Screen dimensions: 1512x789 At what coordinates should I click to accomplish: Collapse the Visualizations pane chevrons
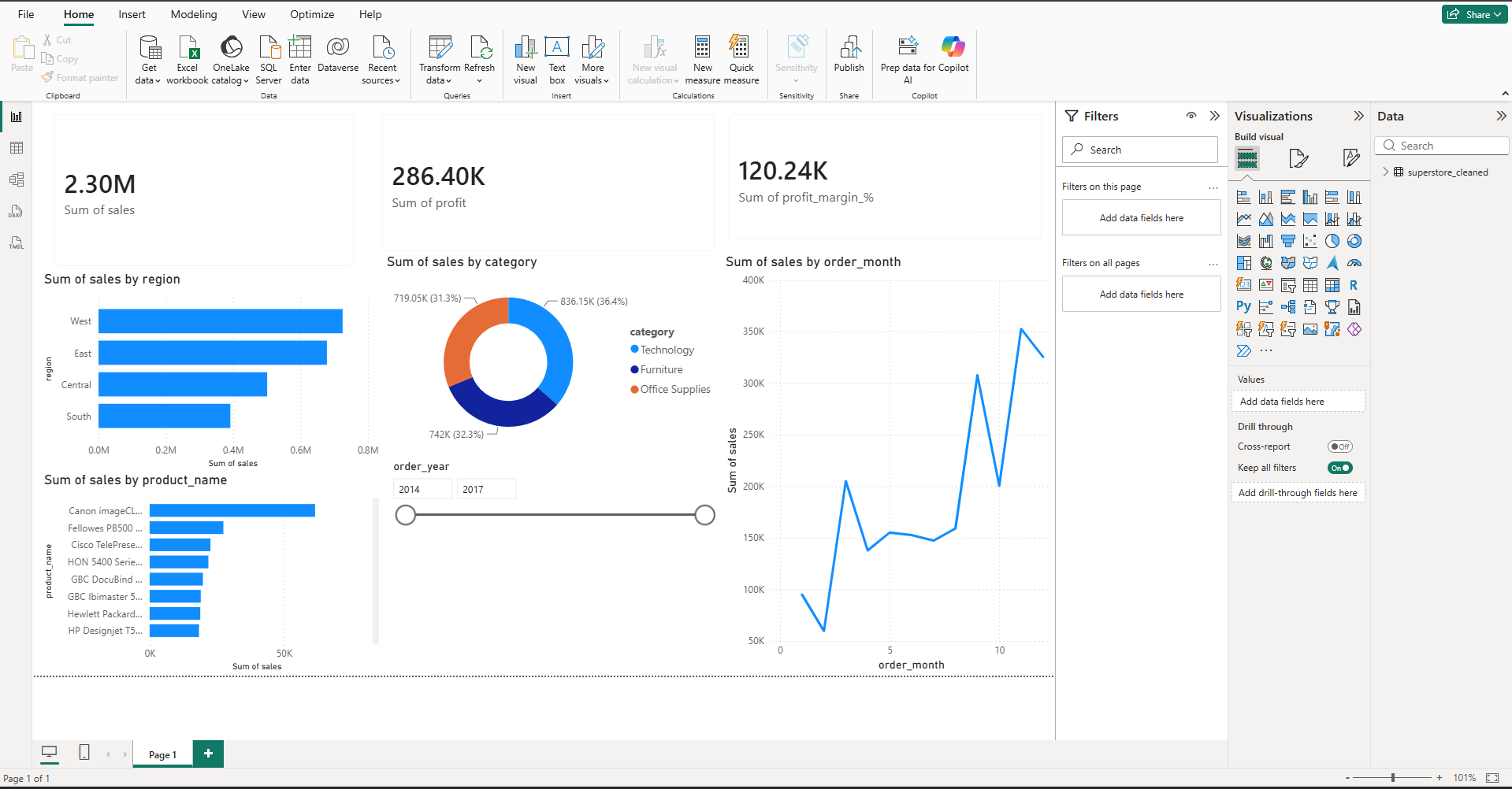point(1358,116)
